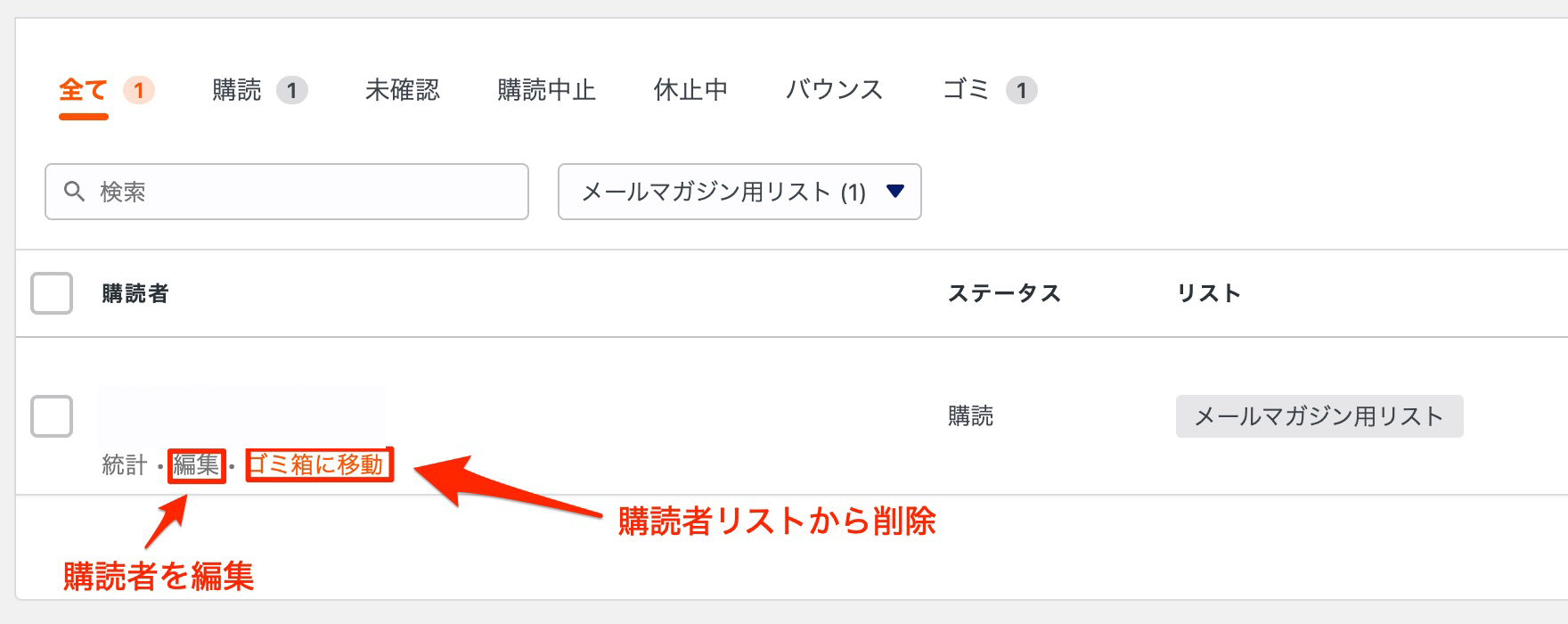Click the search magnifier icon

[x=74, y=192]
